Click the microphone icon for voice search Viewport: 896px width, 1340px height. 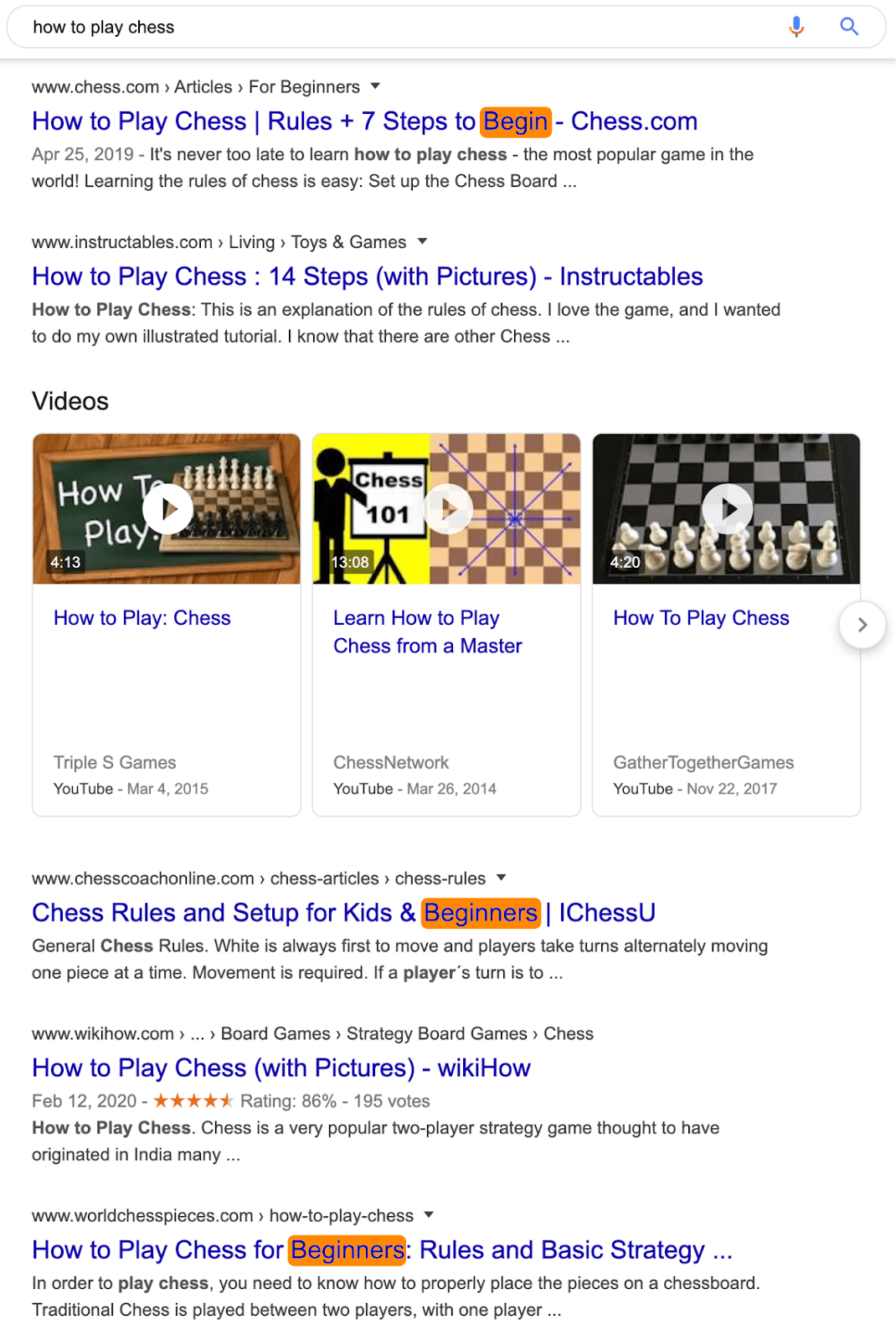[x=796, y=26]
